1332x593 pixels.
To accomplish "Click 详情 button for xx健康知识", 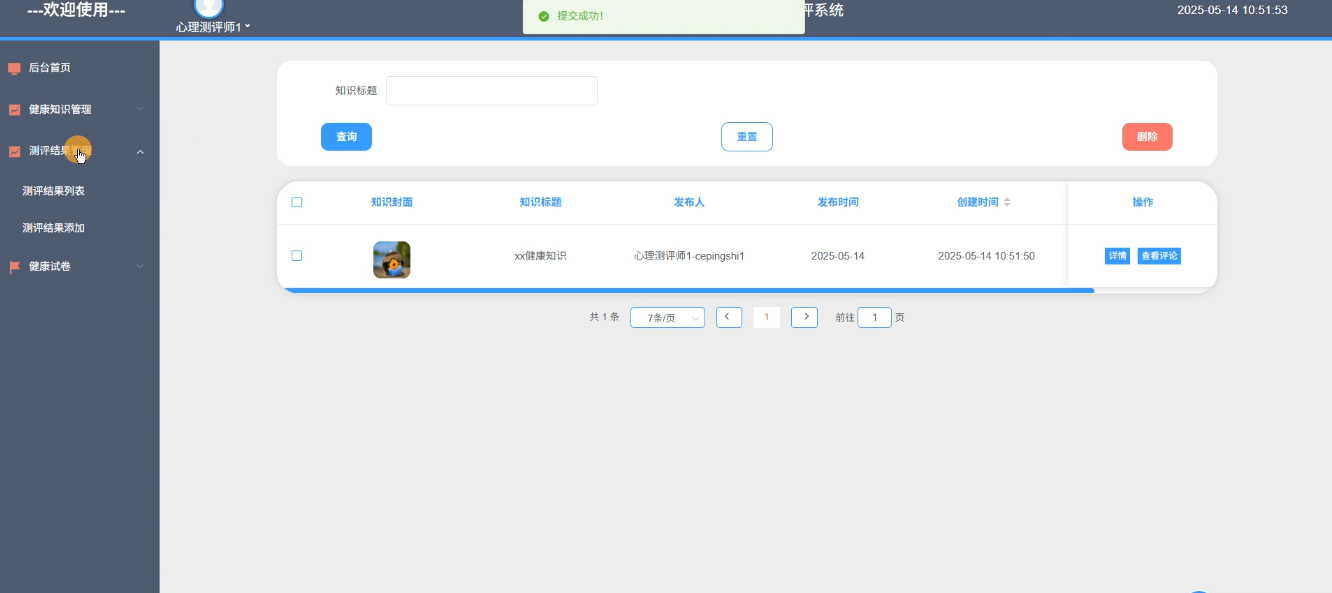I will tap(1117, 256).
